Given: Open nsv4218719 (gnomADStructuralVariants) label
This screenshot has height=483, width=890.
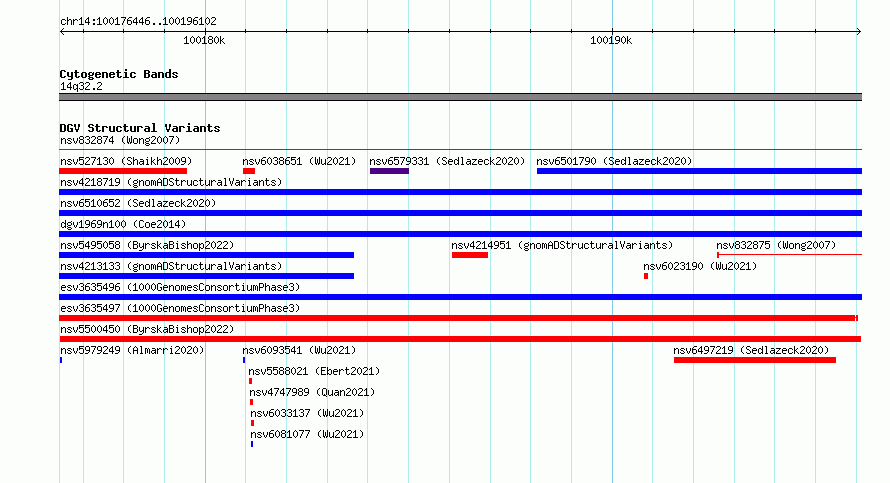Looking at the screenshot, I should 171,182.
